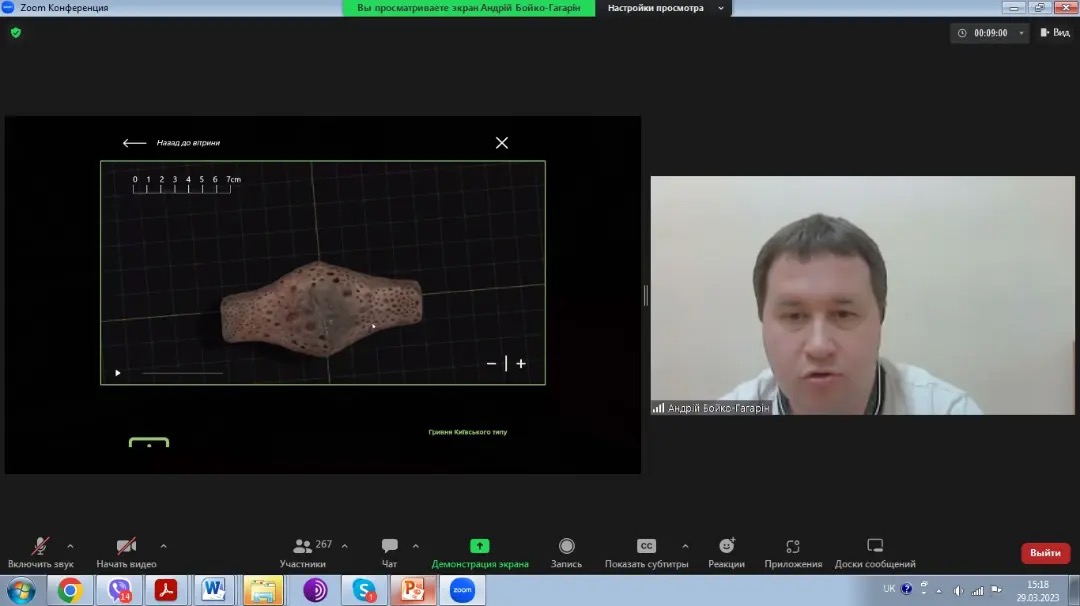This screenshot has width=1080, height=606.
Task: Expand audio options arrow beside Включить звук
Action: pyautogui.click(x=70, y=546)
